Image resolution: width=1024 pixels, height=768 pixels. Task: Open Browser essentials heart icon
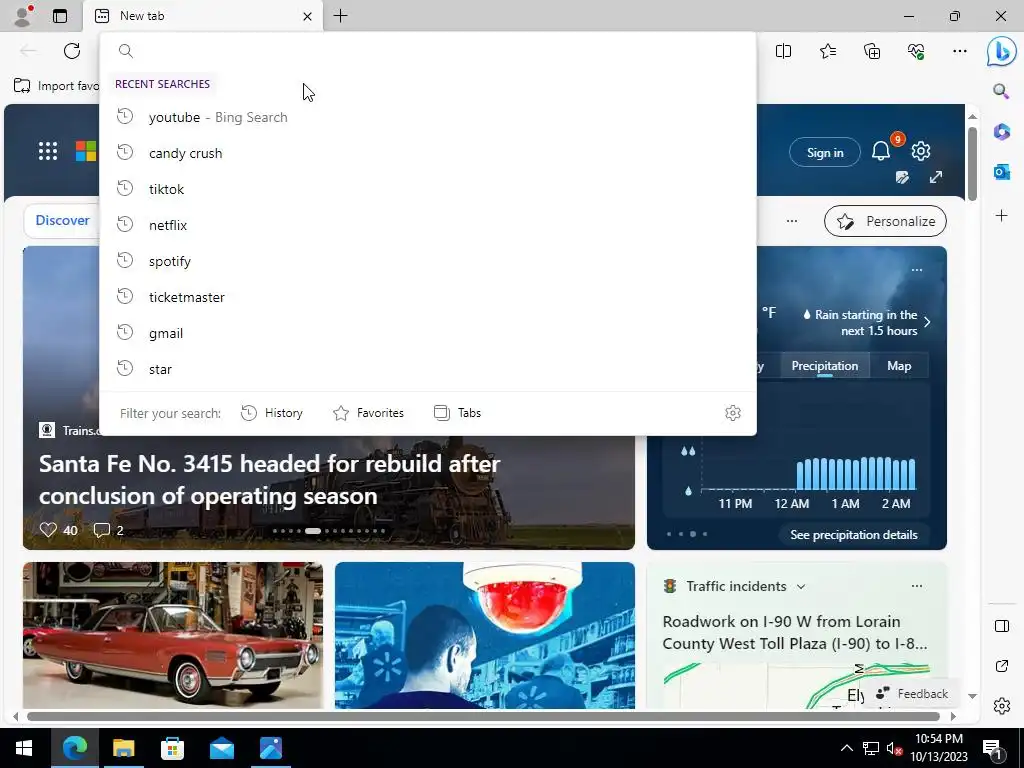916,51
